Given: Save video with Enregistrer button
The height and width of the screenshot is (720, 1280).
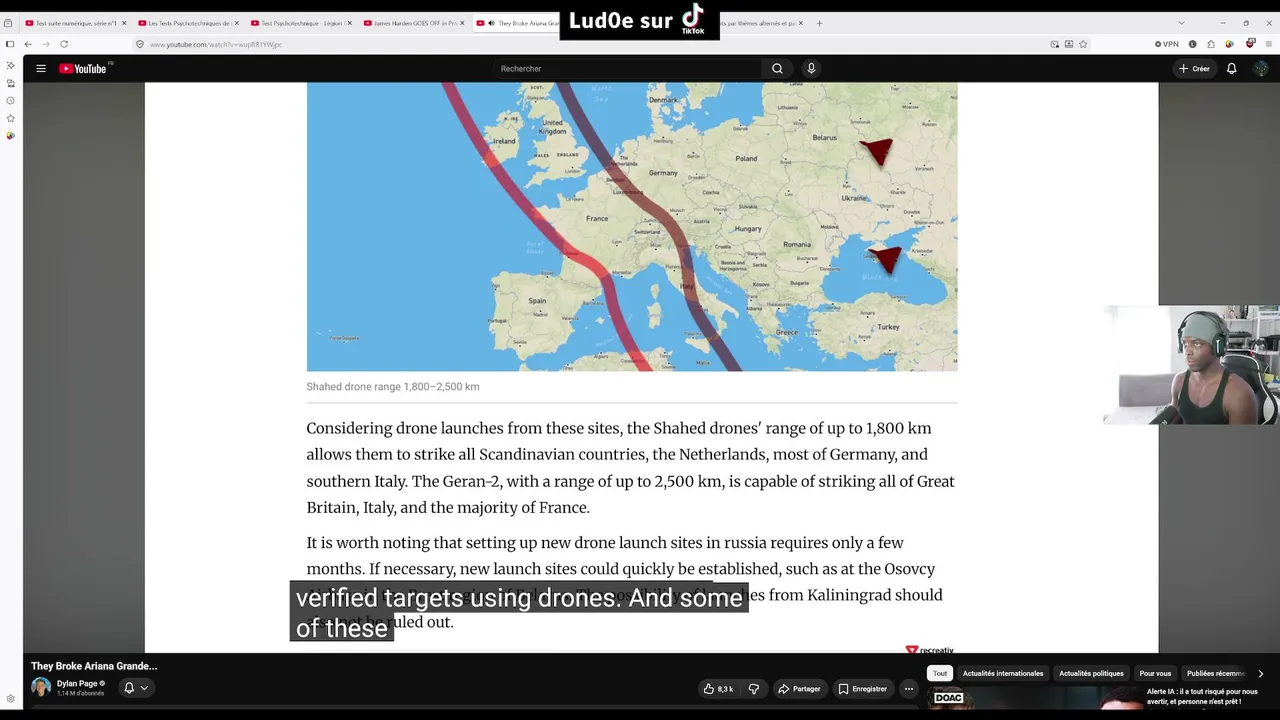Looking at the screenshot, I should (862, 688).
